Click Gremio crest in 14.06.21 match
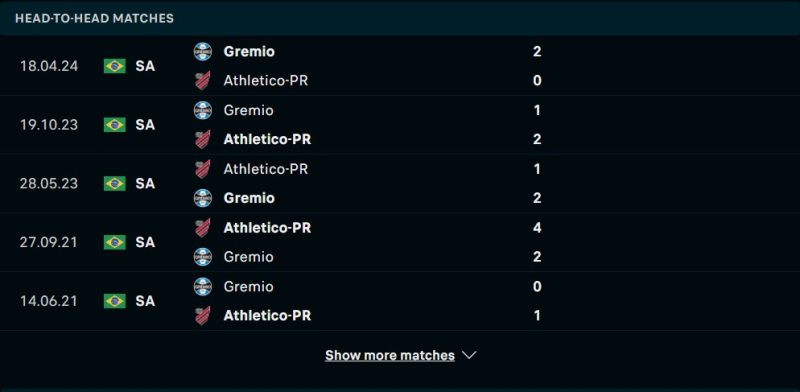 click(x=203, y=286)
